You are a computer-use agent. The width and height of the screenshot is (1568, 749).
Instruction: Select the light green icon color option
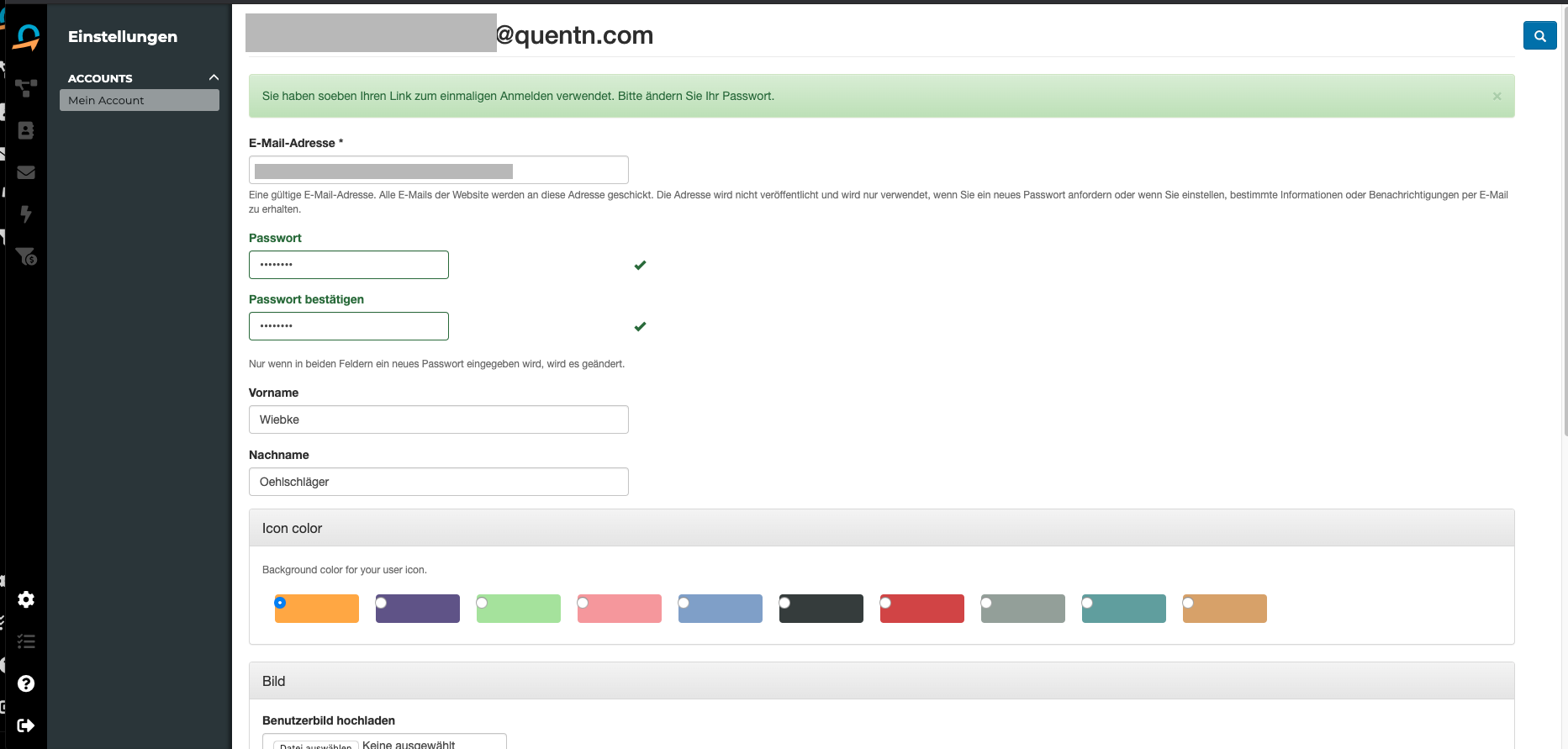click(x=483, y=603)
